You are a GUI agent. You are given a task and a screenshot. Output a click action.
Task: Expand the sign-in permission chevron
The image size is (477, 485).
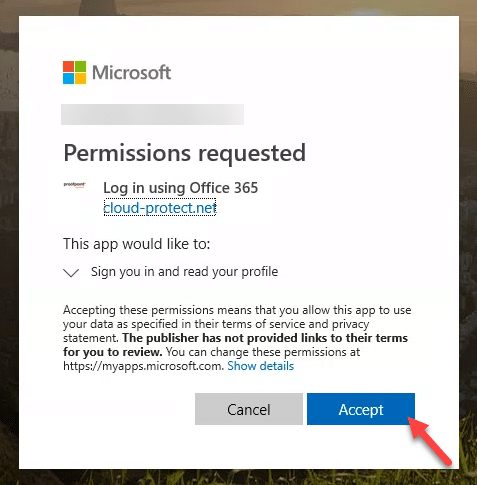pyautogui.click(x=71, y=273)
